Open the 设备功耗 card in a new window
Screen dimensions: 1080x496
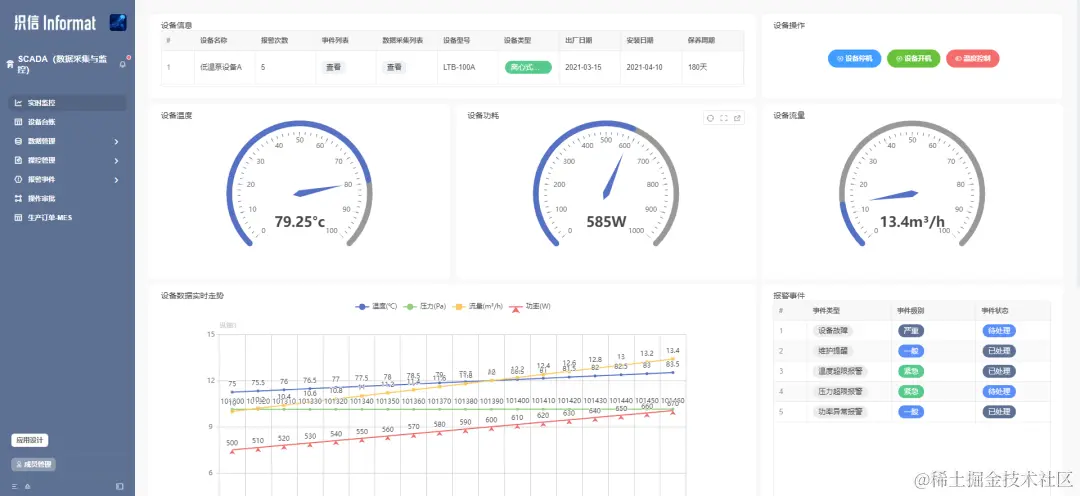737,118
